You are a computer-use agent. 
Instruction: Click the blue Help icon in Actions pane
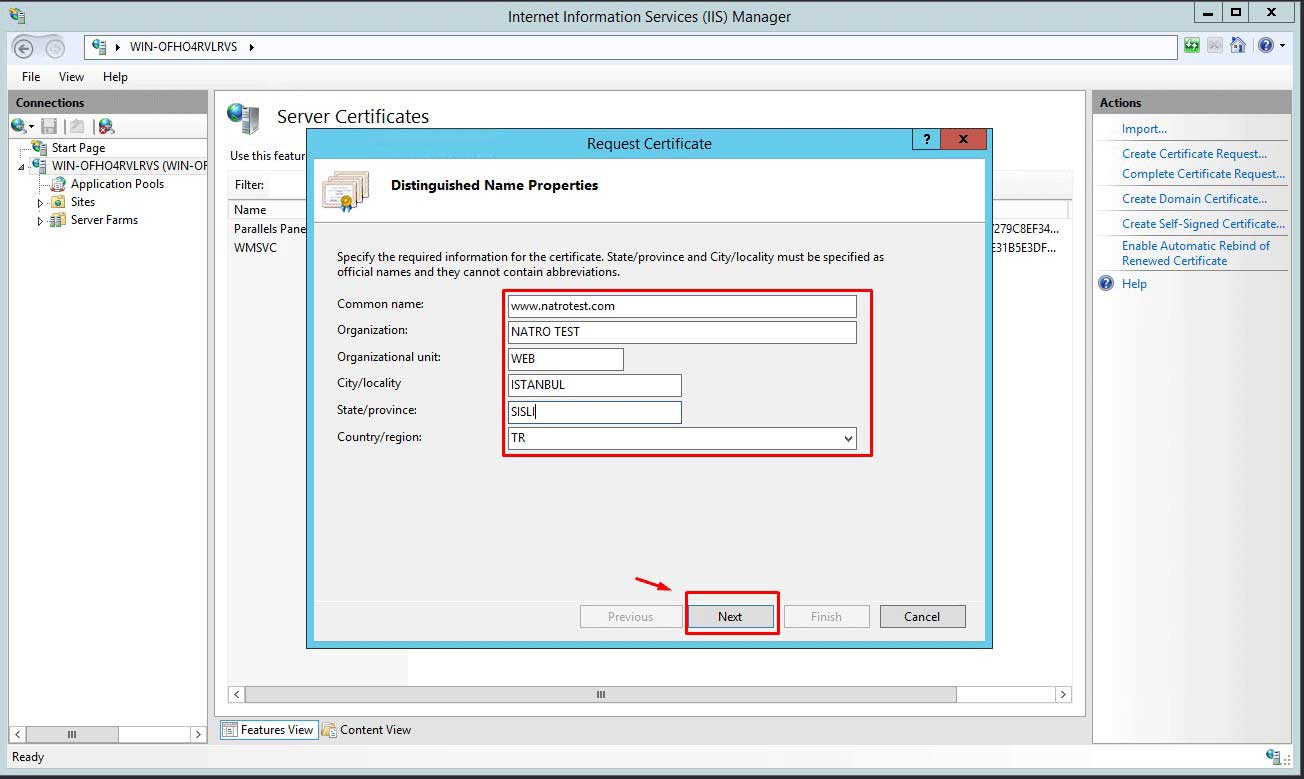pos(1106,284)
